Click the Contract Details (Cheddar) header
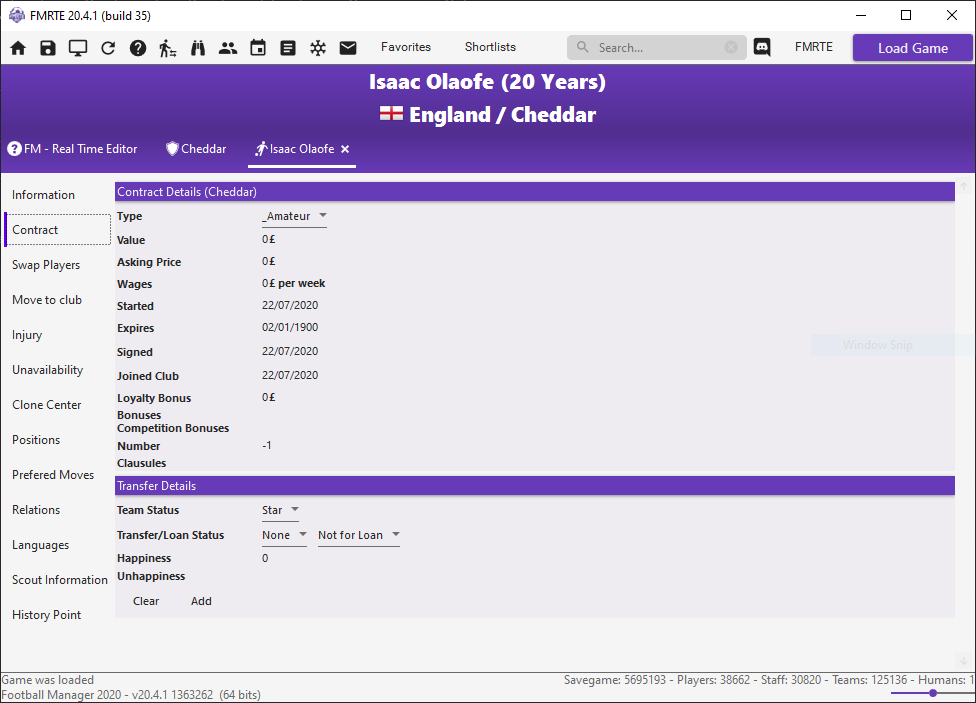 pos(535,192)
